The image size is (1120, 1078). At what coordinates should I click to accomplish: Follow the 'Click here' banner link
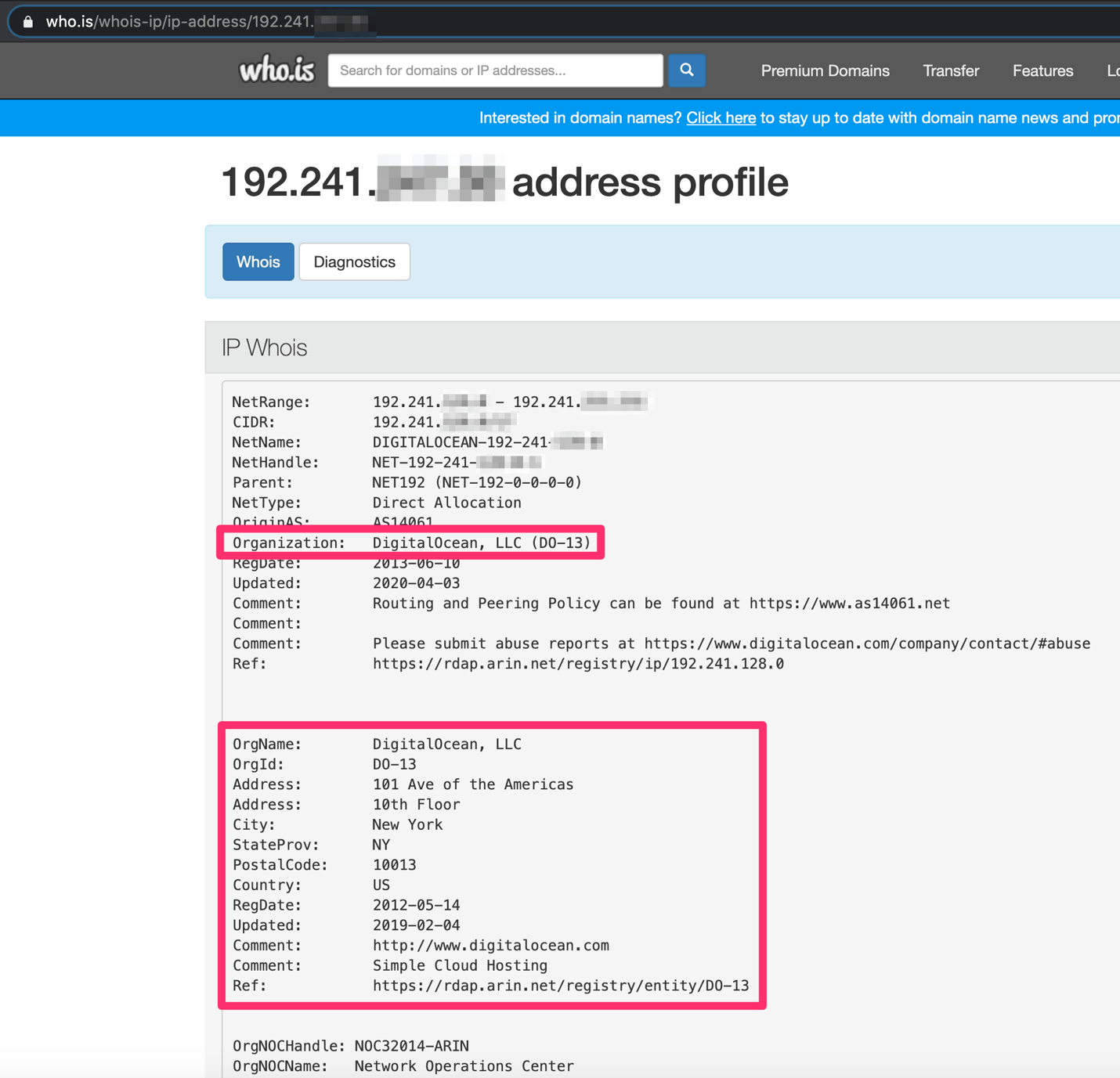click(721, 118)
